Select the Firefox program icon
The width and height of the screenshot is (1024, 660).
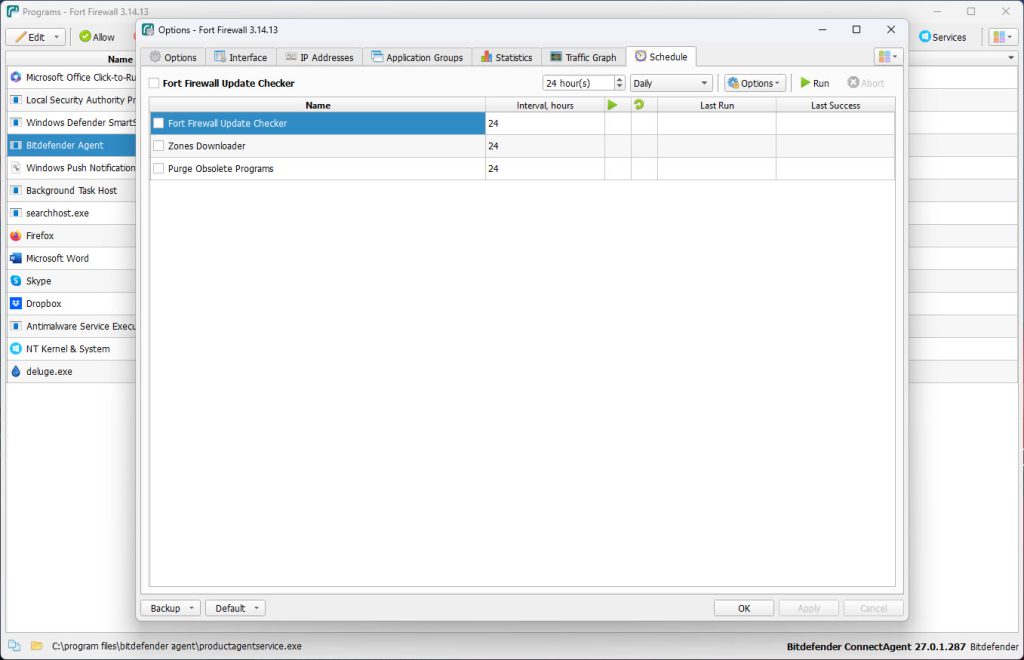(16, 236)
